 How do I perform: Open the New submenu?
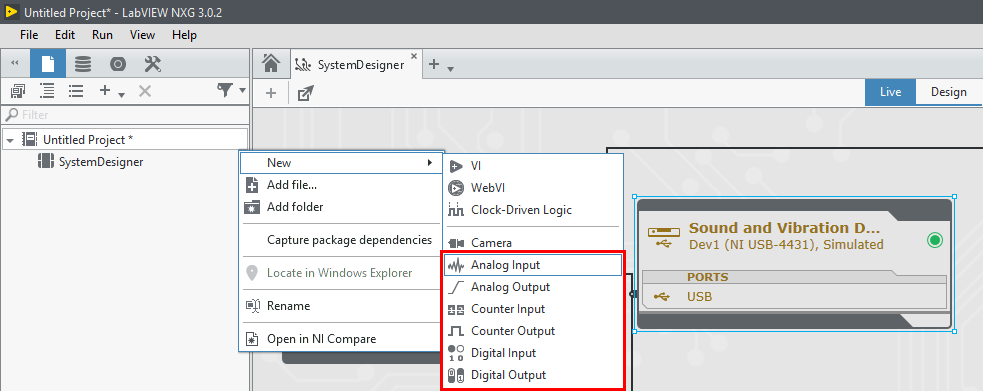(x=341, y=163)
